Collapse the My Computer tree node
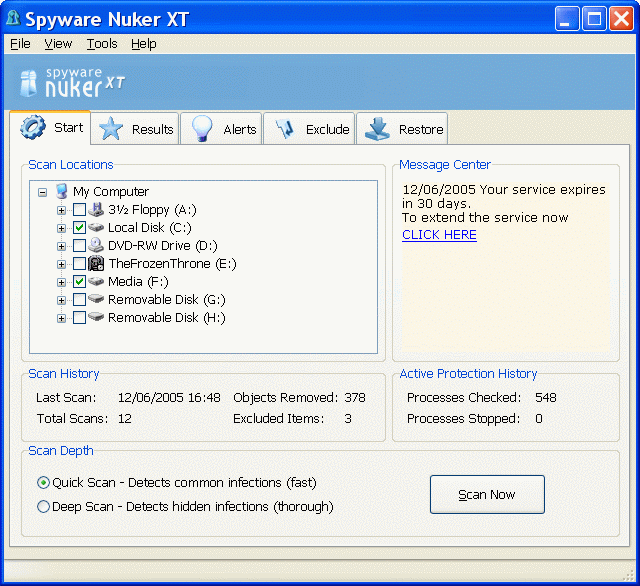Image resolution: width=640 pixels, height=586 pixels. point(42,192)
